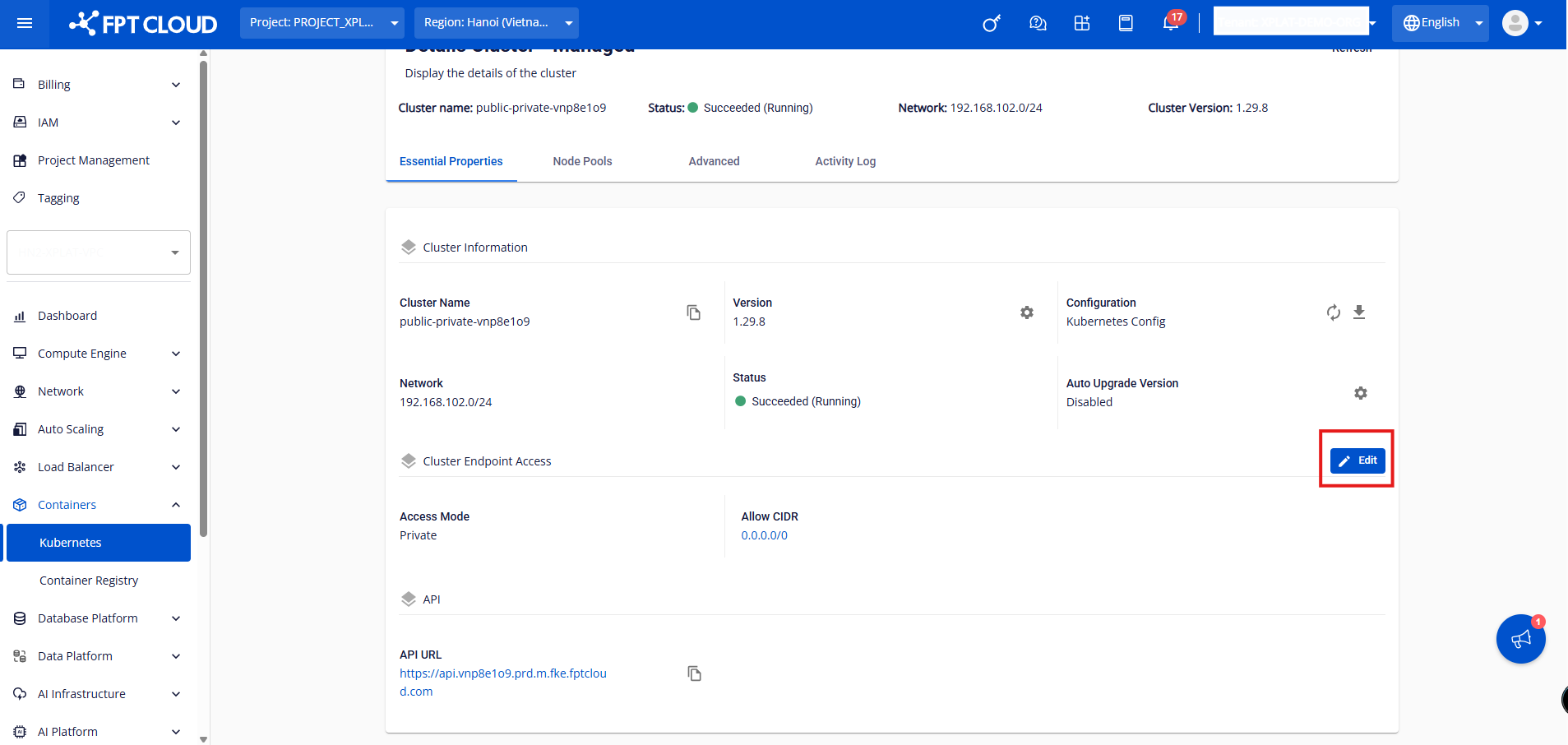This screenshot has width=1568, height=745.
Task: Open the Region Hanoi dropdown
Action: [496, 23]
